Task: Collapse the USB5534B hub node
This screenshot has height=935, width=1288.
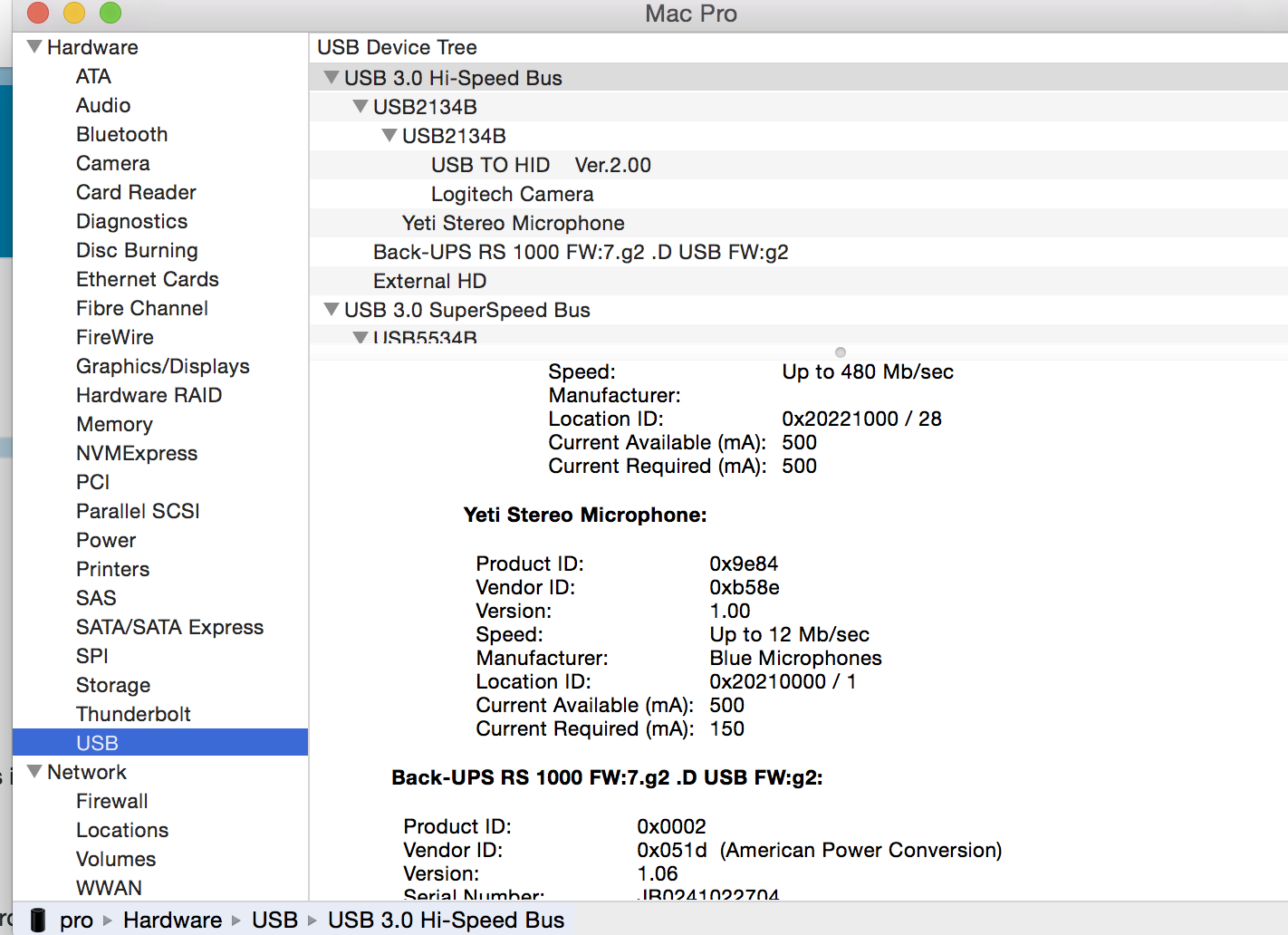Action: [360, 338]
